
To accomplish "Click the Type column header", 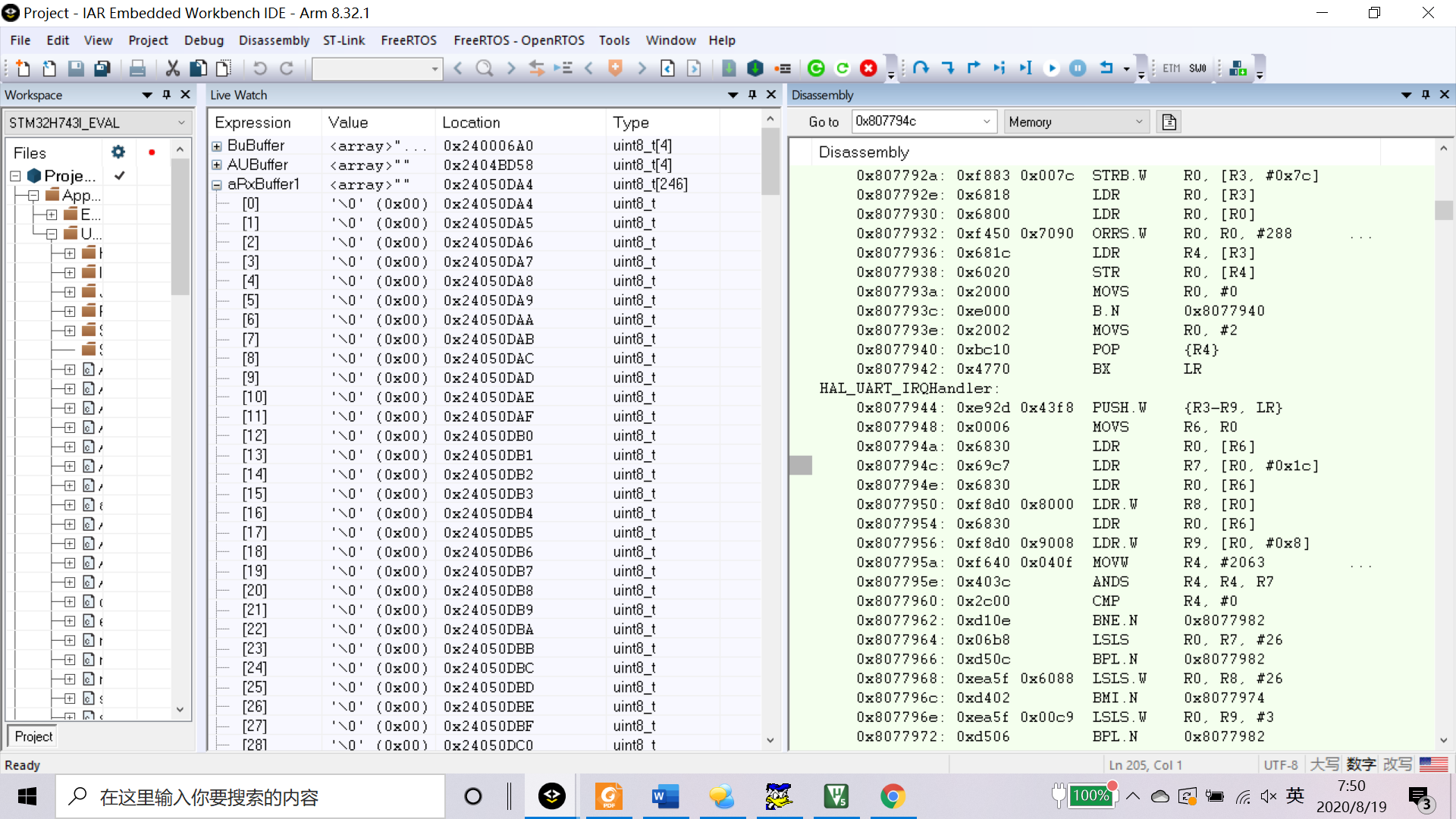I will 663,123.
